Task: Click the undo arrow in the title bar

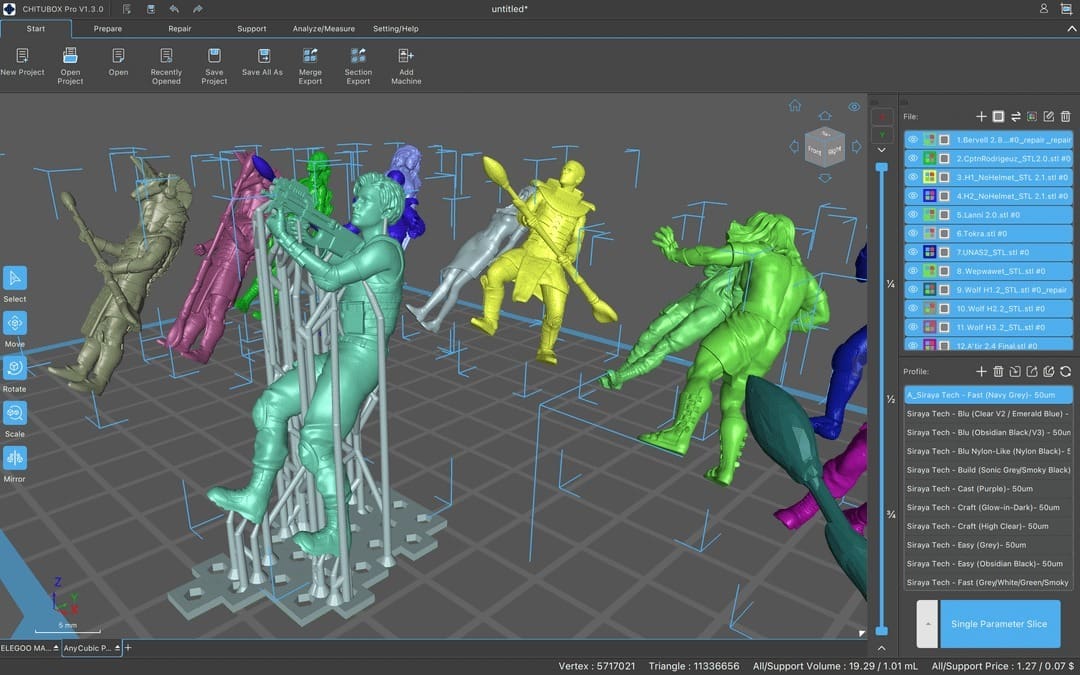Action: 174,9
